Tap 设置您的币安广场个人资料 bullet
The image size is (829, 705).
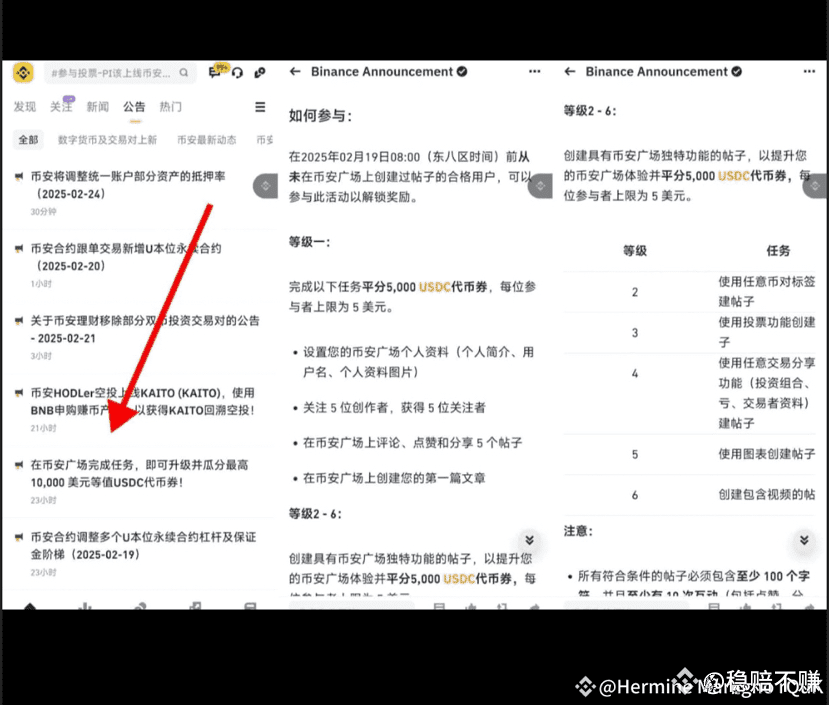point(418,362)
